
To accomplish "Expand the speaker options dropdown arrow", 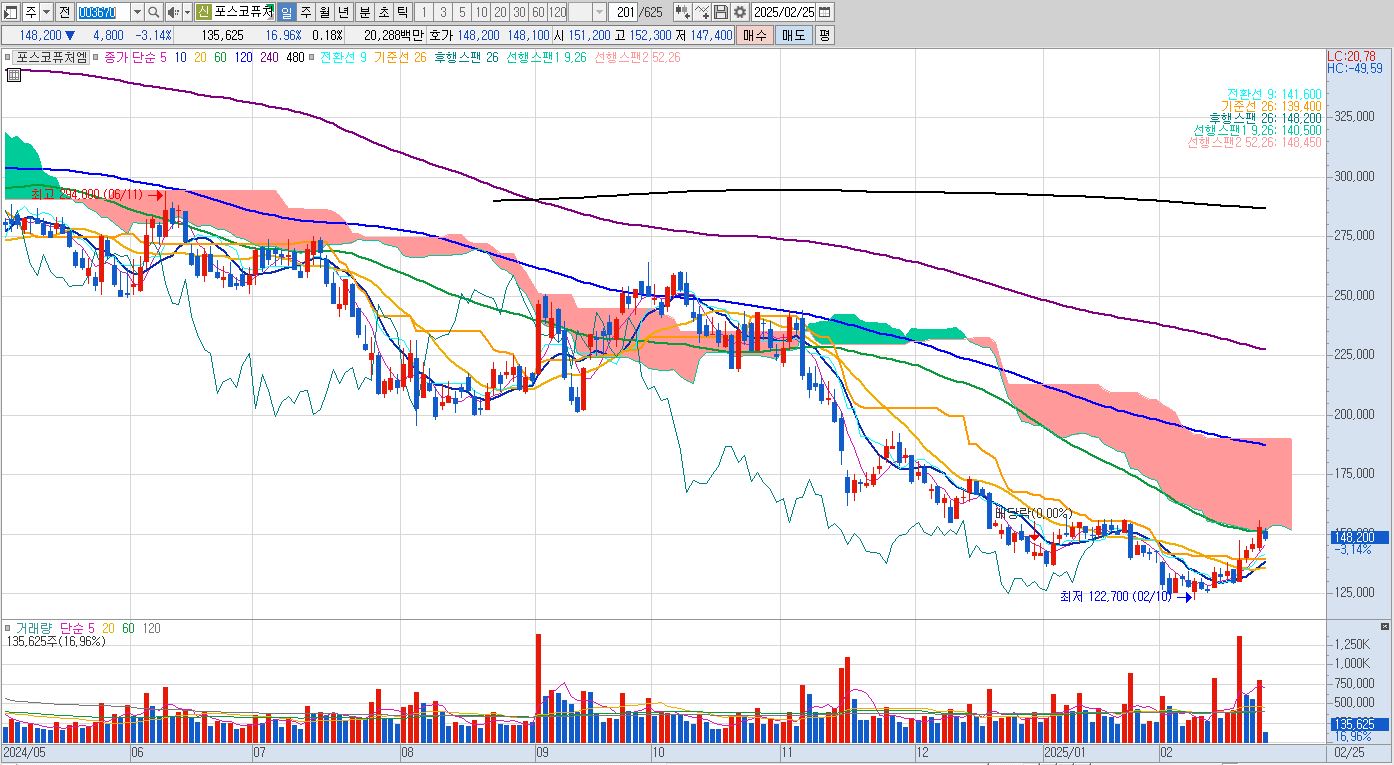I will [x=187, y=12].
